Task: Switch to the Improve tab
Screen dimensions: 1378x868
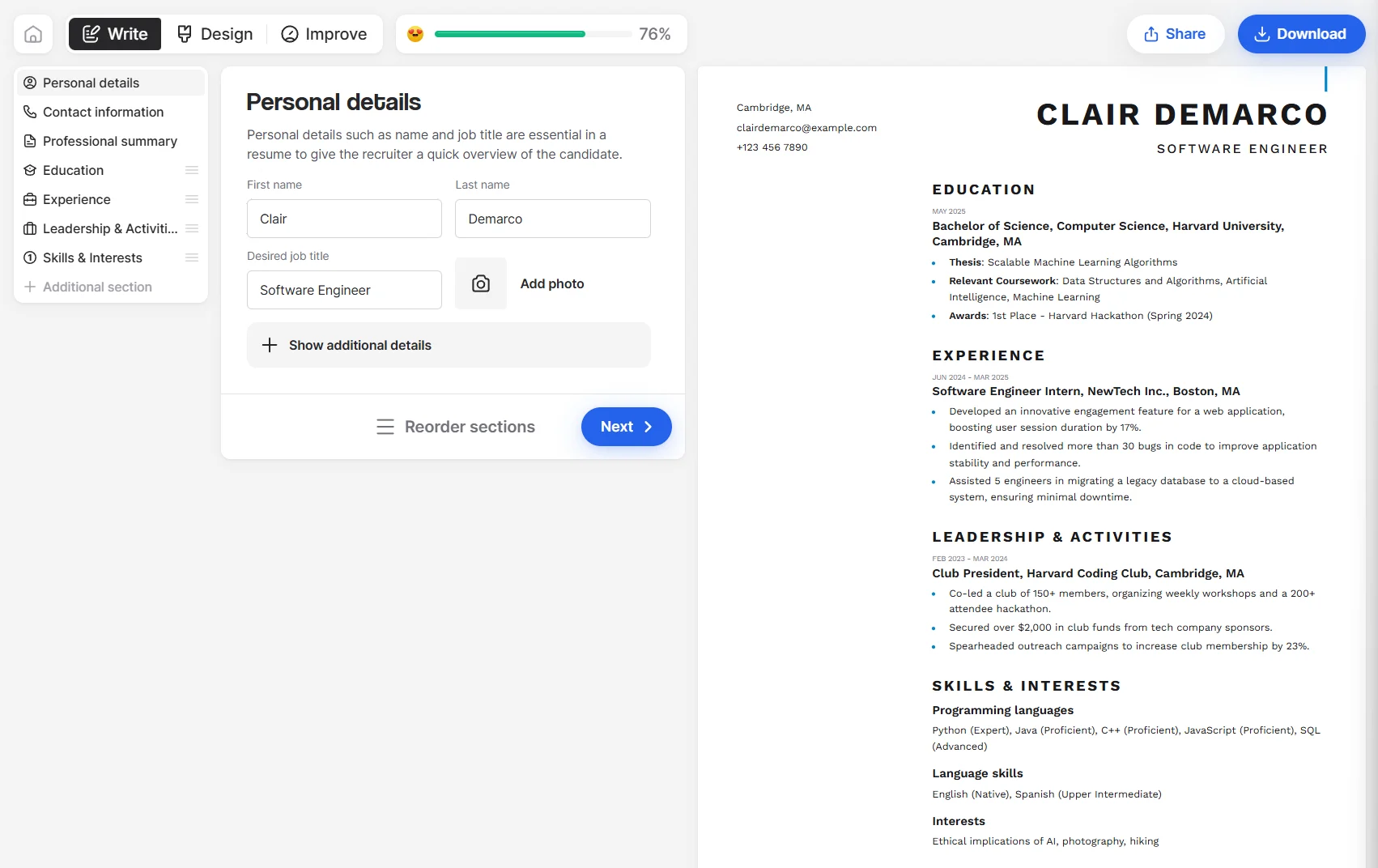Action: point(325,33)
